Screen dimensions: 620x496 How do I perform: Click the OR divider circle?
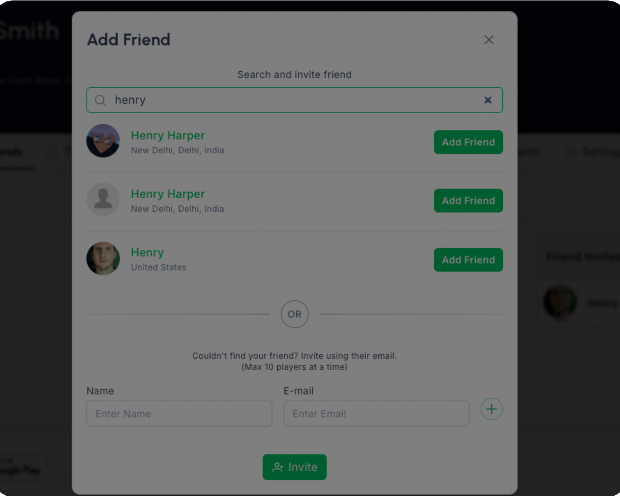coord(295,314)
